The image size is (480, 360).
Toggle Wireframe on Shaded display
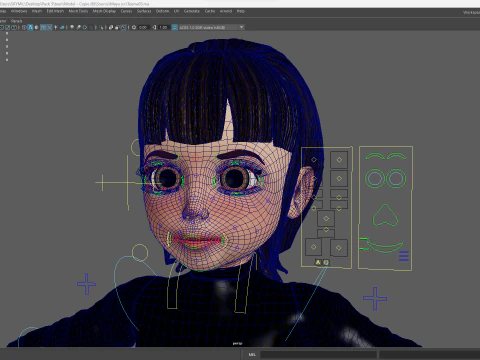tap(43, 27)
